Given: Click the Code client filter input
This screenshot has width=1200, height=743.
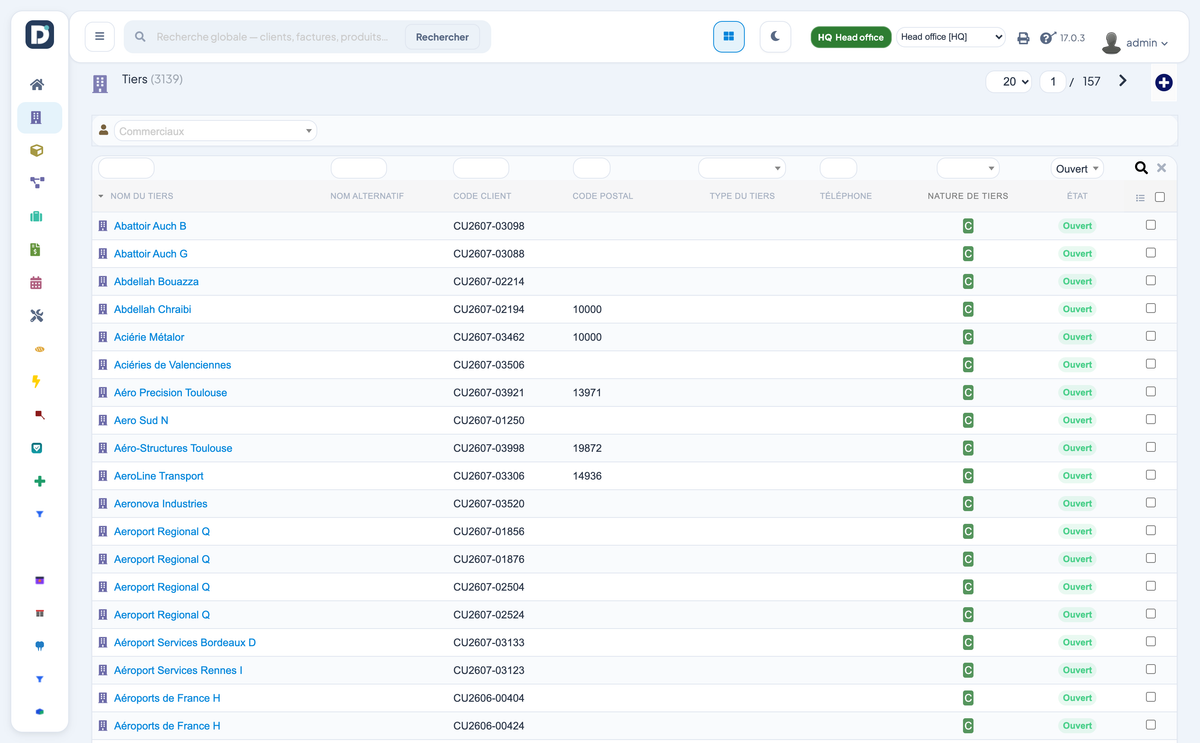Looking at the screenshot, I should click(x=481, y=168).
